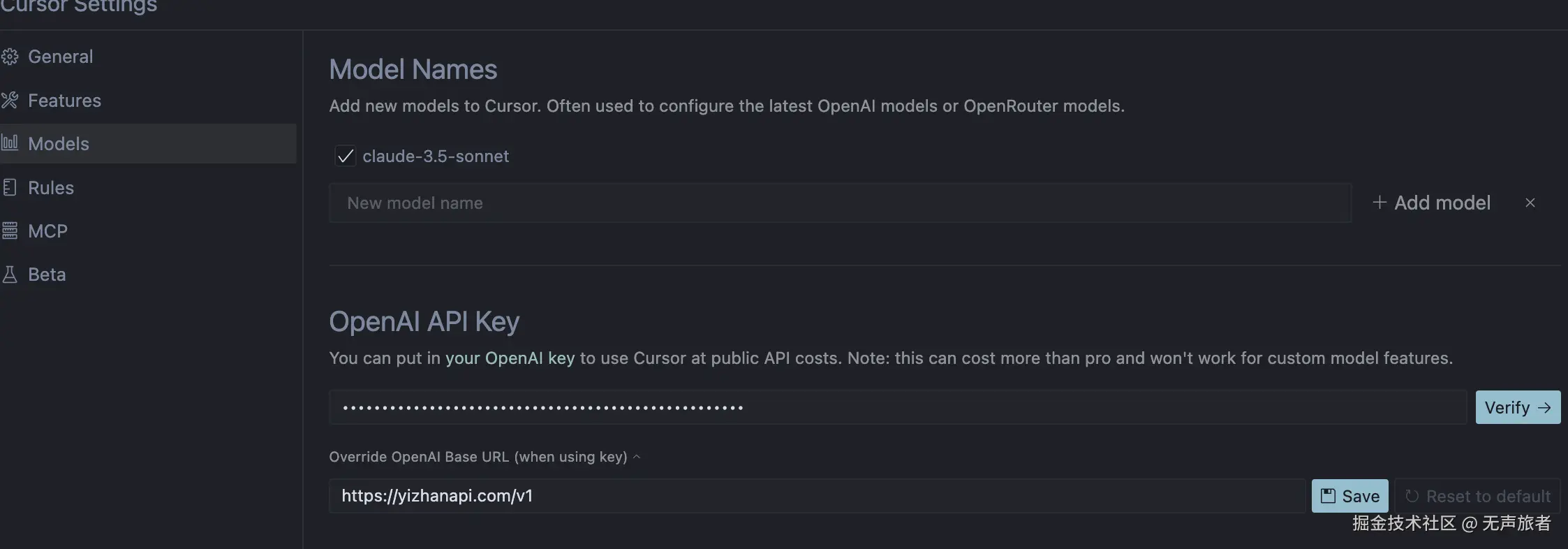Click the MCP server icon
Image resolution: width=1568 pixels, height=549 pixels.
pos(10,230)
